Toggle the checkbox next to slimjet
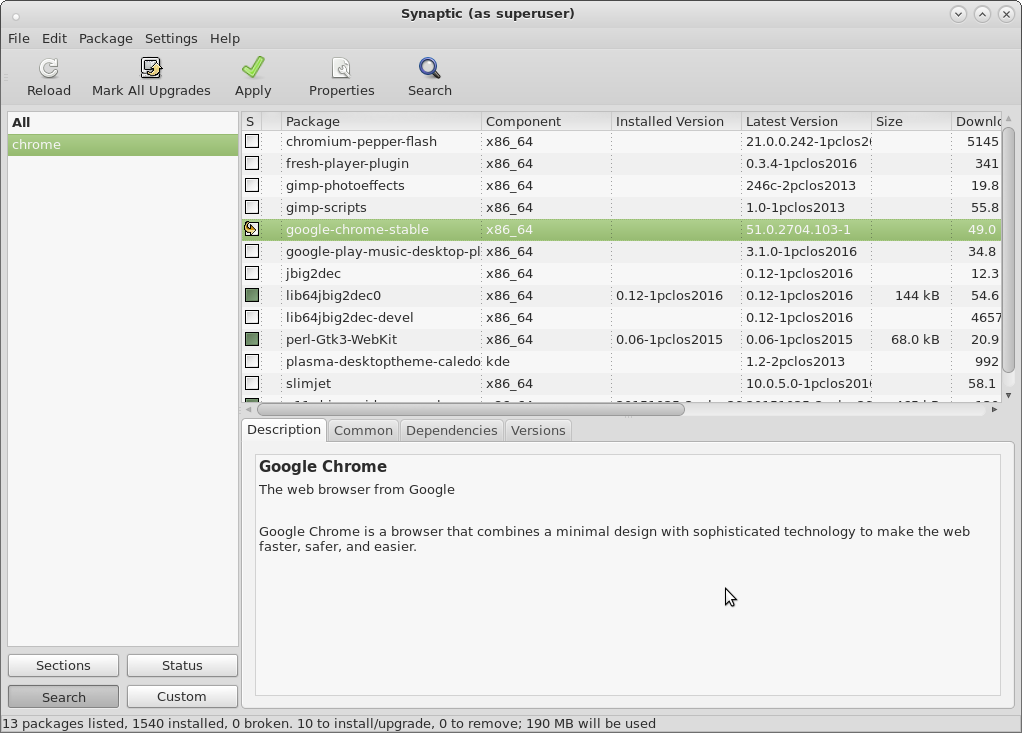This screenshot has height=733, width=1022. pos(254,383)
